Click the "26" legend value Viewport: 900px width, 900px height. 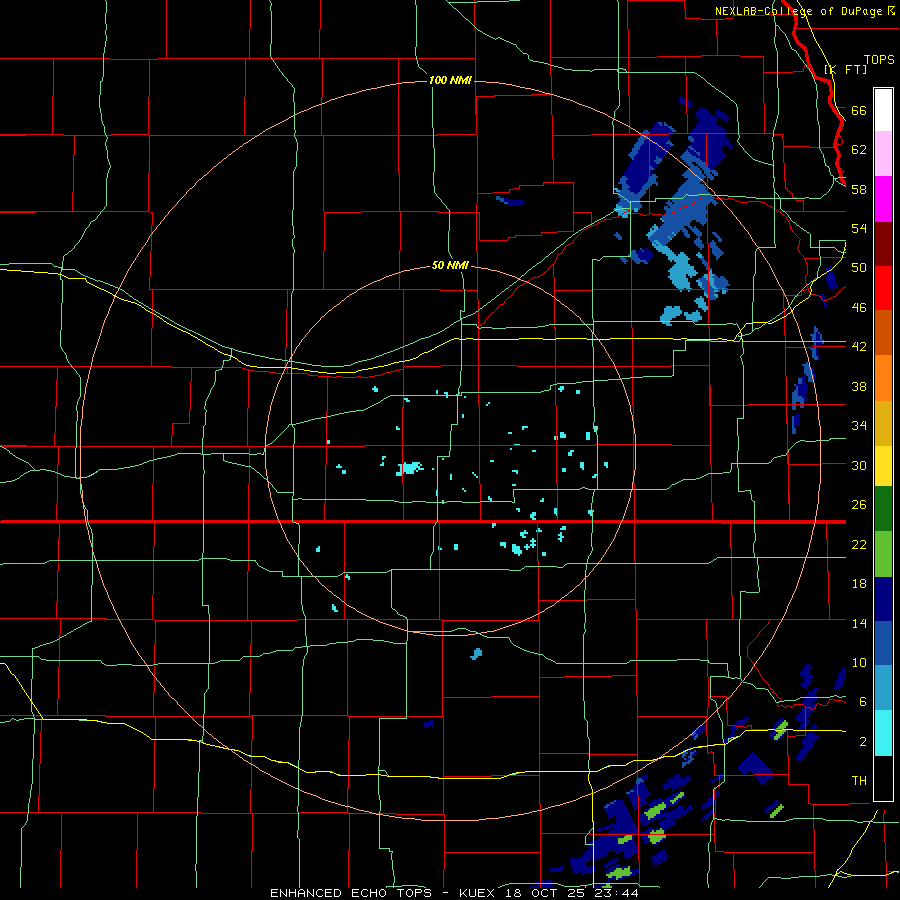859,505
